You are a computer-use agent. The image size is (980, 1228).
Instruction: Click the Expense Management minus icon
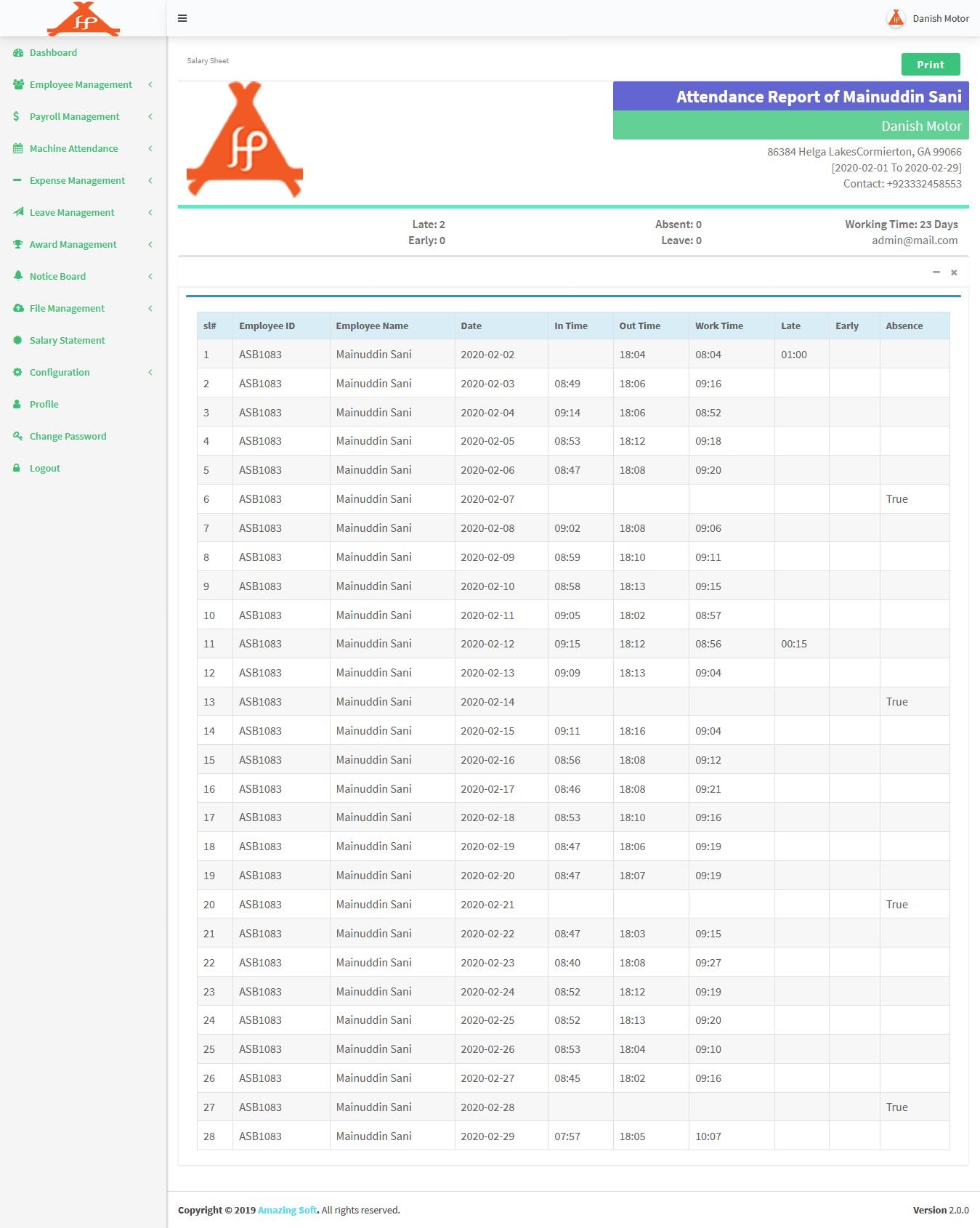point(17,180)
